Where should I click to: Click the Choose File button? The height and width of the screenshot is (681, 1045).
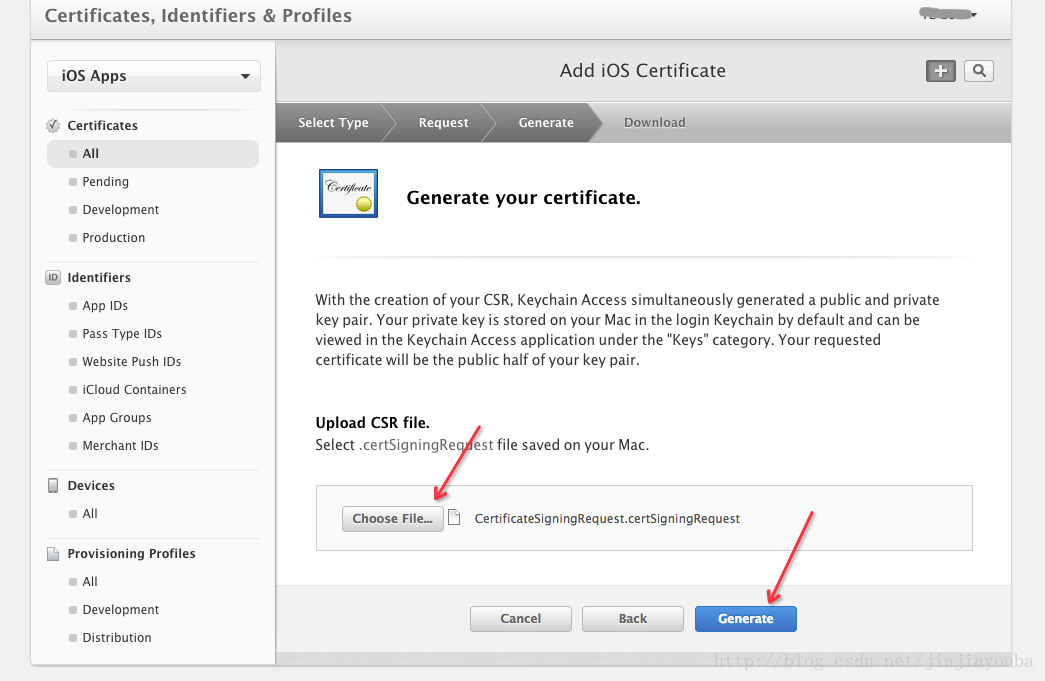[393, 518]
